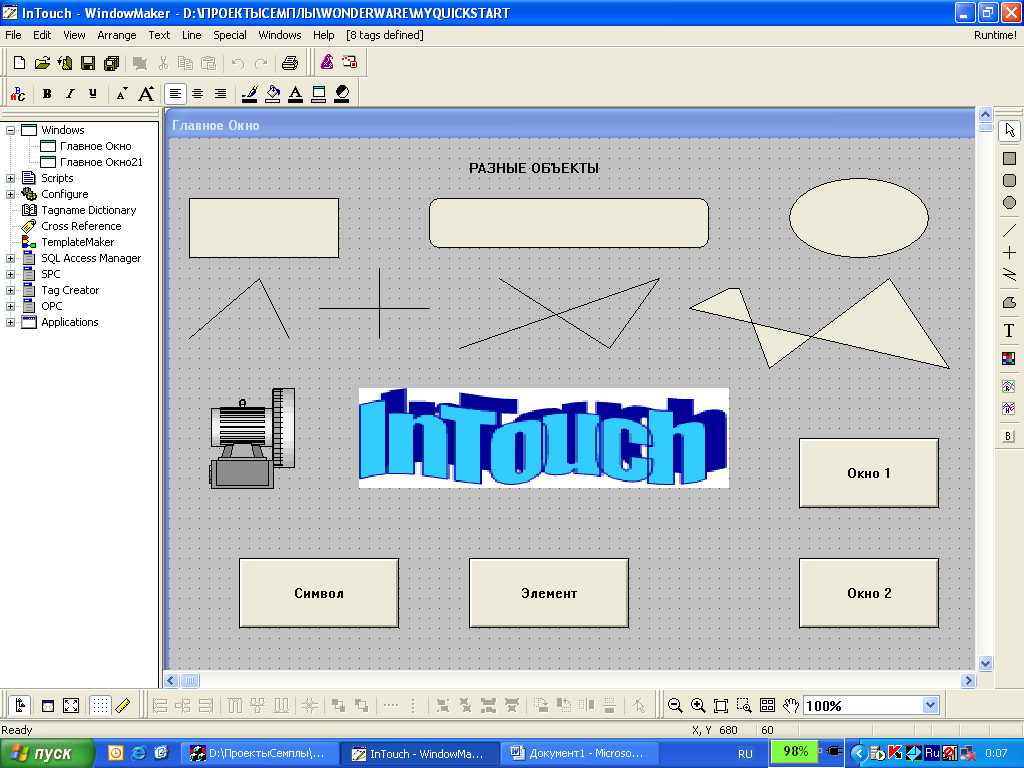Select the Rounded Rectangle drawing tool
The image size is (1024, 768).
point(1009,181)
